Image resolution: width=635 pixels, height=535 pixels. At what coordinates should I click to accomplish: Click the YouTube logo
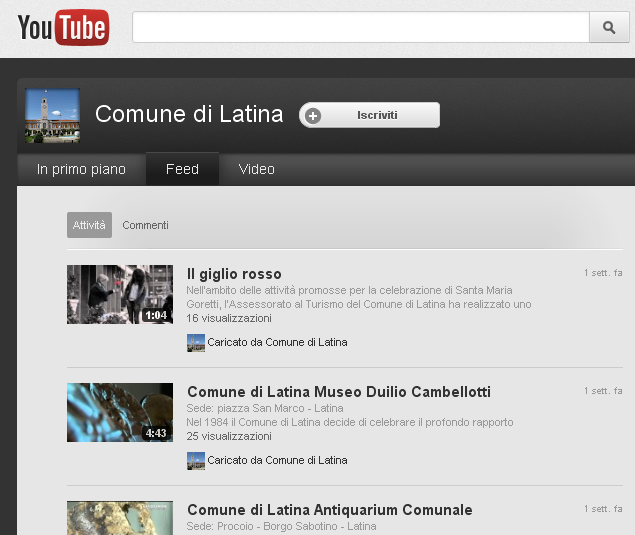click(x=63, y=28)
